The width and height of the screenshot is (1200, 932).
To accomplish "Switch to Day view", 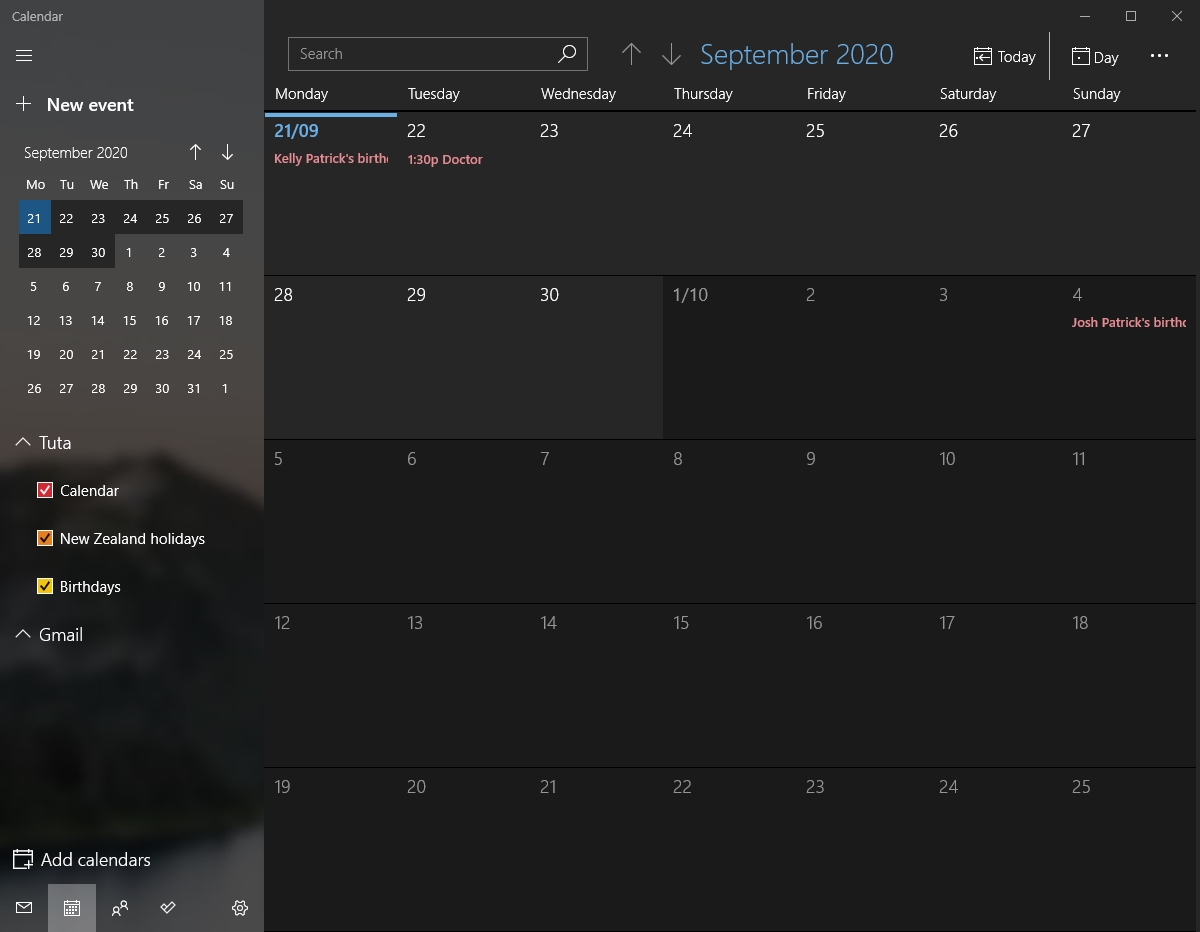I will point(1095,57).
